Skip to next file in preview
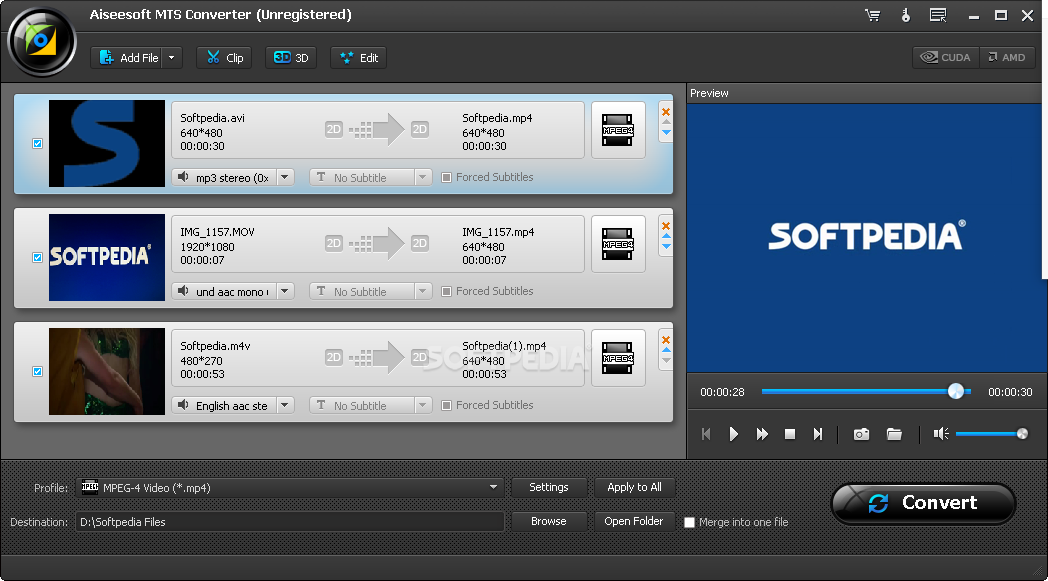Image resolution: width=1048 pixels, height=581 pixels. point(817,435)
